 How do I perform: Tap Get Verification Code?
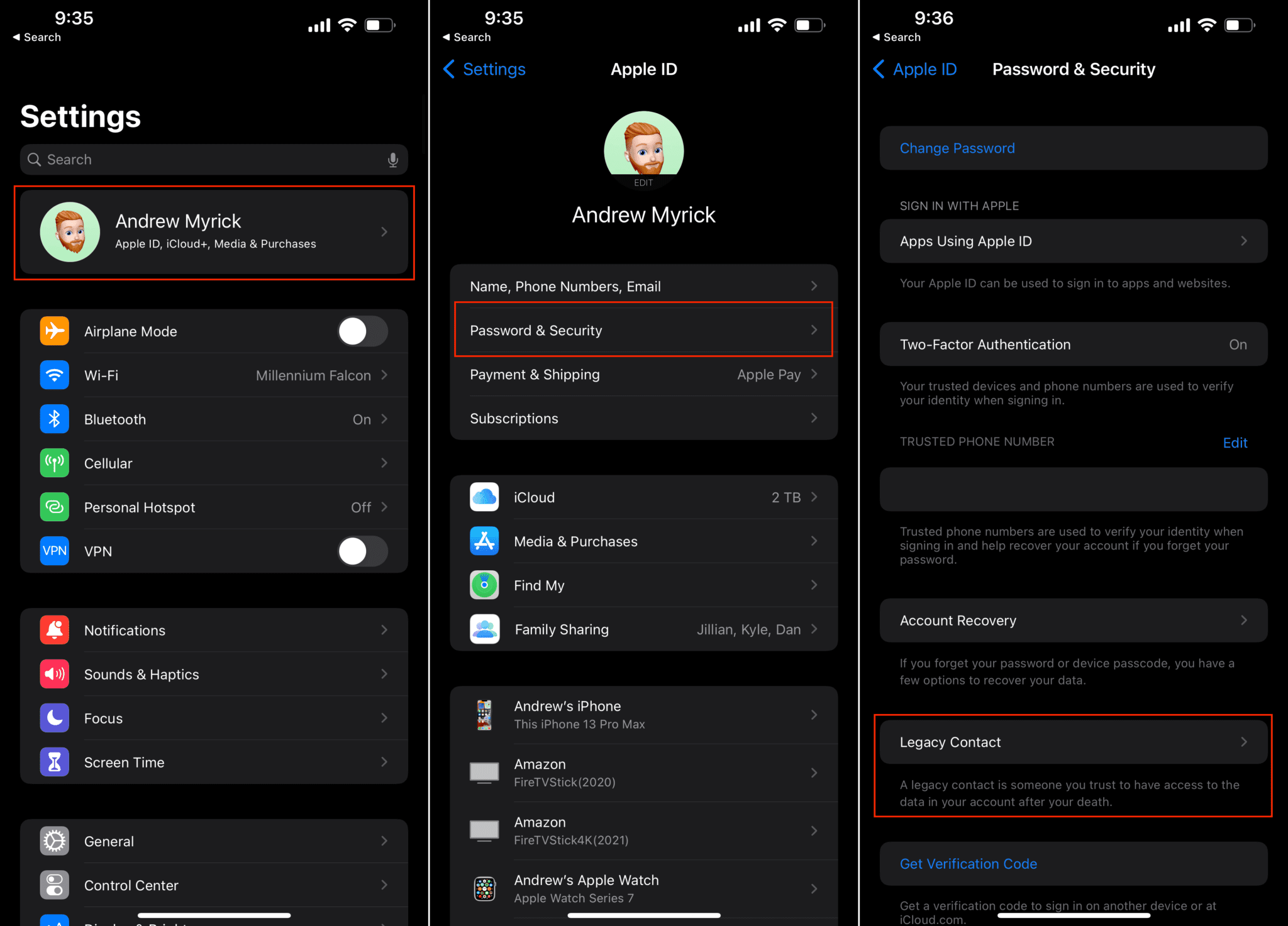(968, 863)
